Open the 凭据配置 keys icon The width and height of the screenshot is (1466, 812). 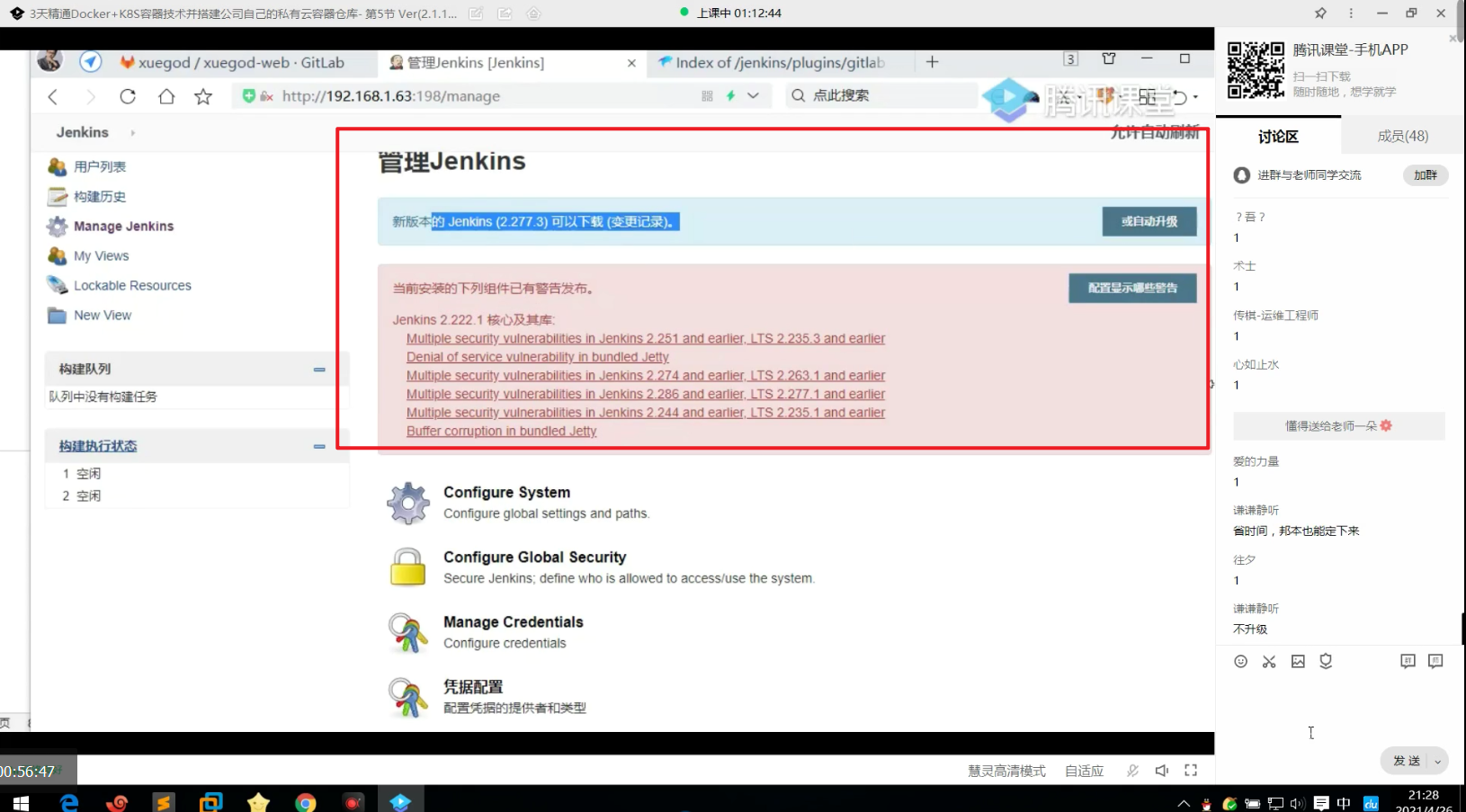click(407, 697)
